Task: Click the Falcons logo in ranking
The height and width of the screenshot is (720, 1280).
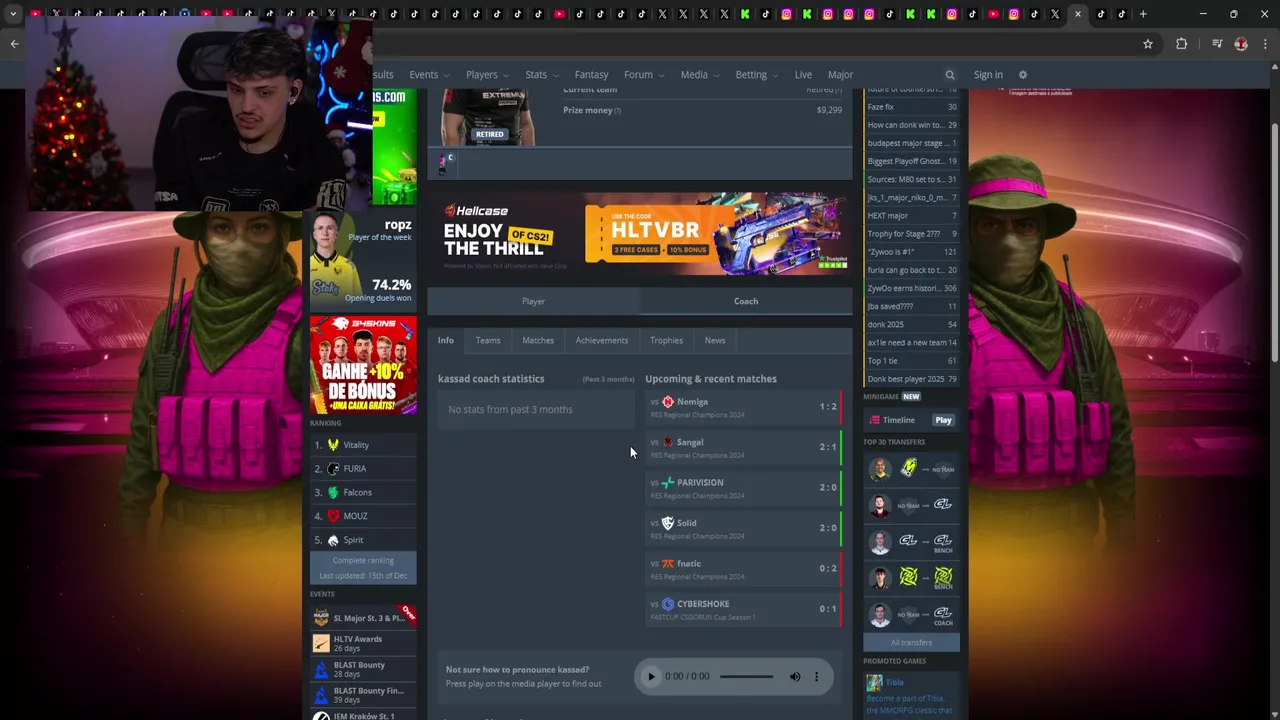Action: (x=333, y=492)
